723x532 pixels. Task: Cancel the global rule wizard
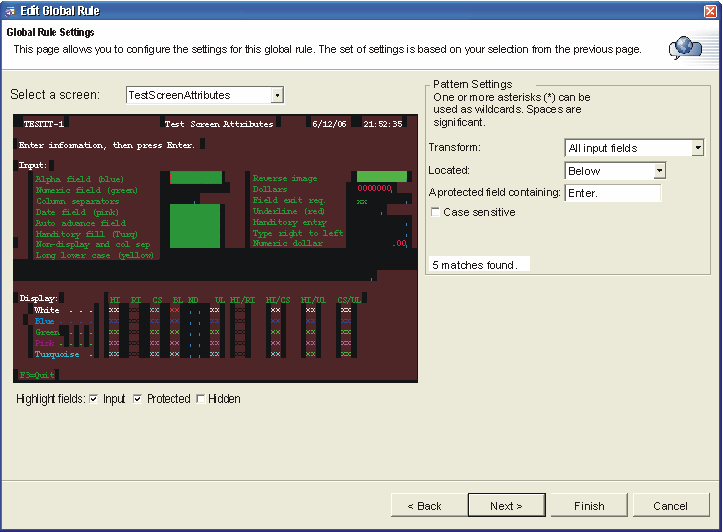point(670,505)
